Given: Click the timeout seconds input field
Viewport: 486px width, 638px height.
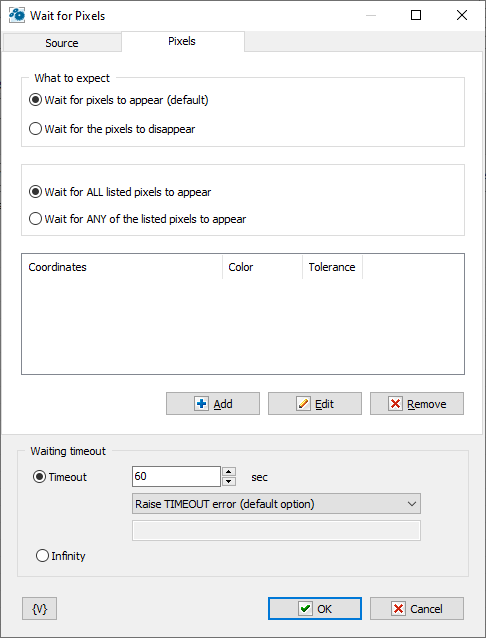Looking at the screenshot, I should click(x=176, y=476).
